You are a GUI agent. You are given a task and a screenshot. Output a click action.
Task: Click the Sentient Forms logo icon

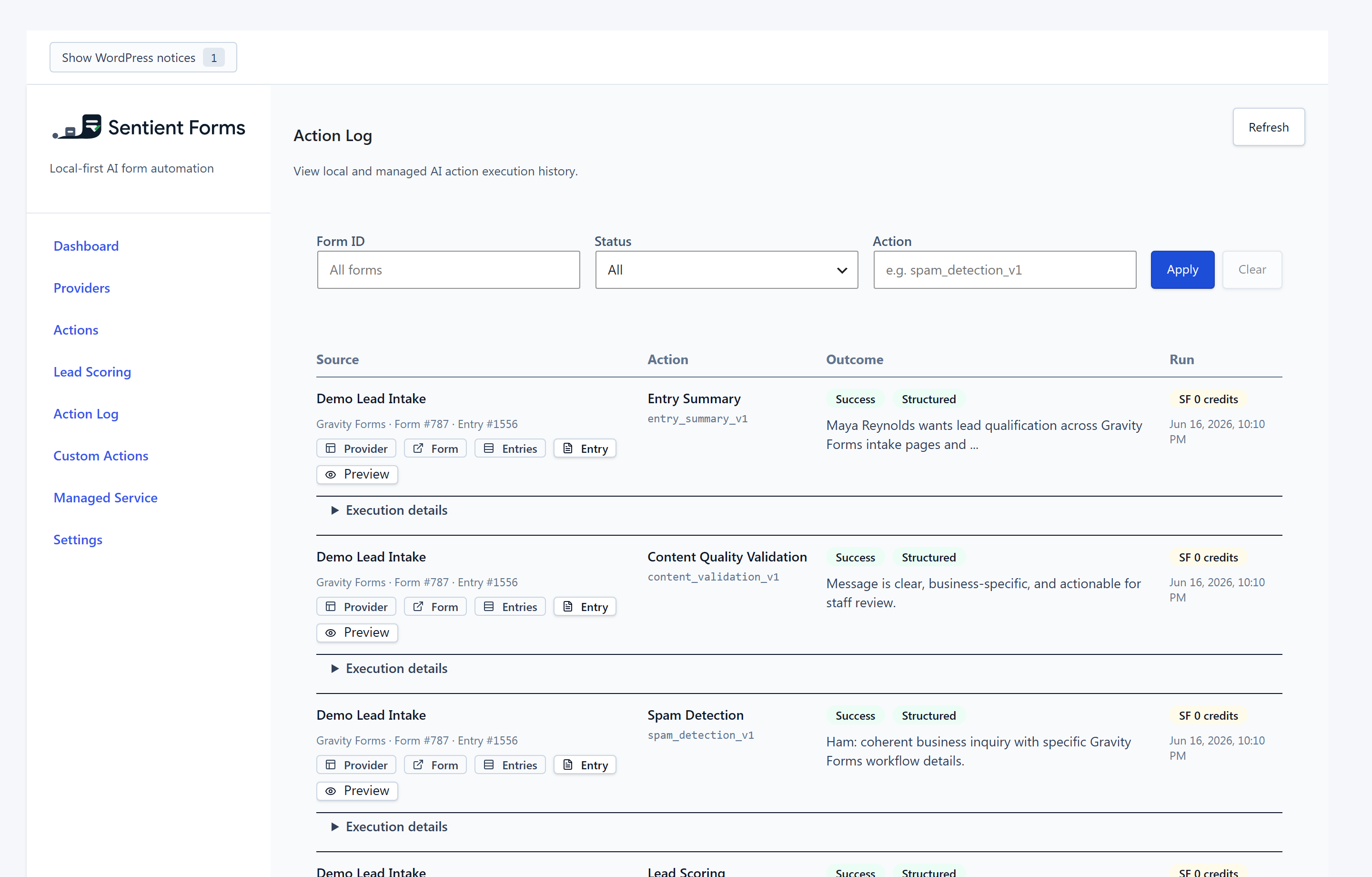click(x=77, y=127)
